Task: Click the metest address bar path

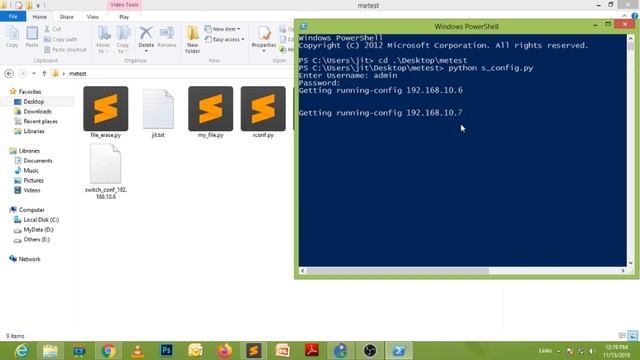Action: tap(78, 73)
